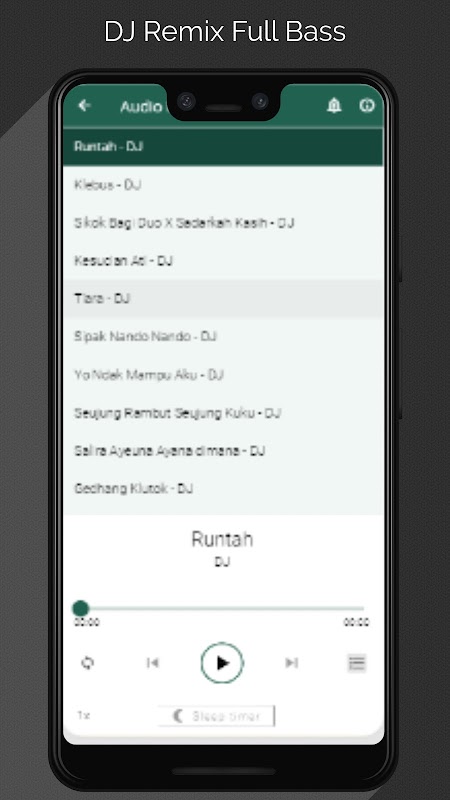This screenshot has height=800, width=450.
Task: Select Runtah - DJ in playlist
Action: [x=223, y=146]
